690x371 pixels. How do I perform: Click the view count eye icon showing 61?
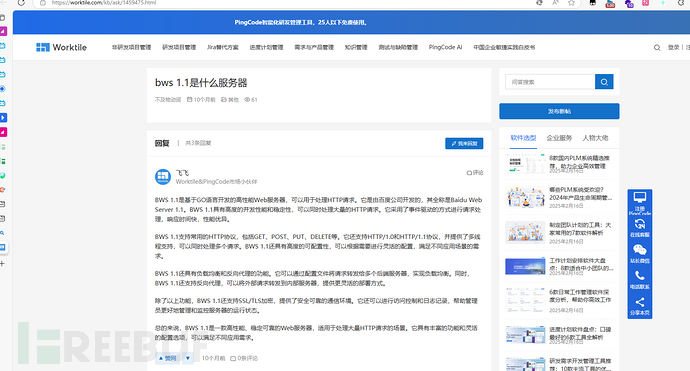(247, 99)
